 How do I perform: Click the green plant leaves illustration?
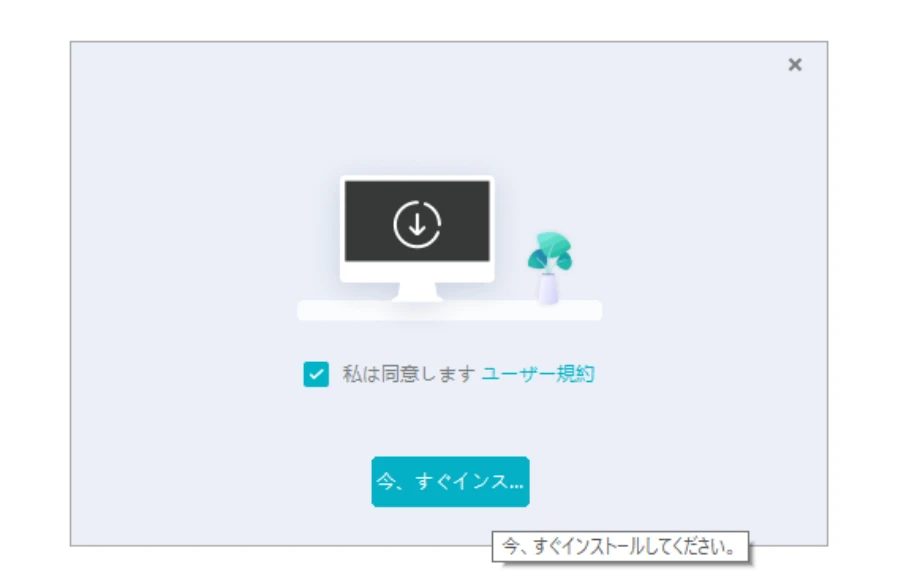[550, 252]
